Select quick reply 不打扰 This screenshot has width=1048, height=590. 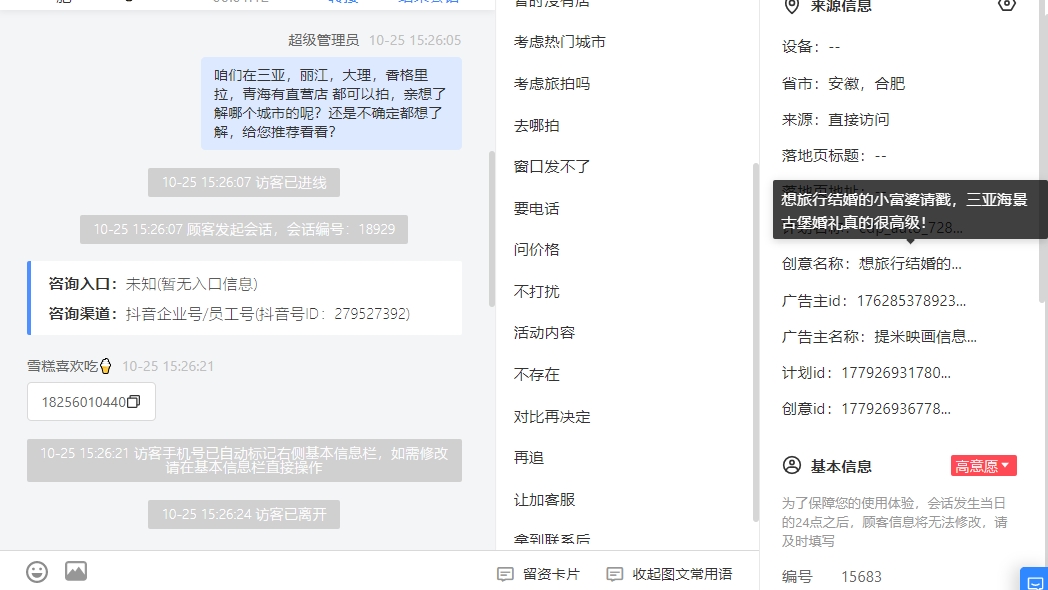coord(536,291)
